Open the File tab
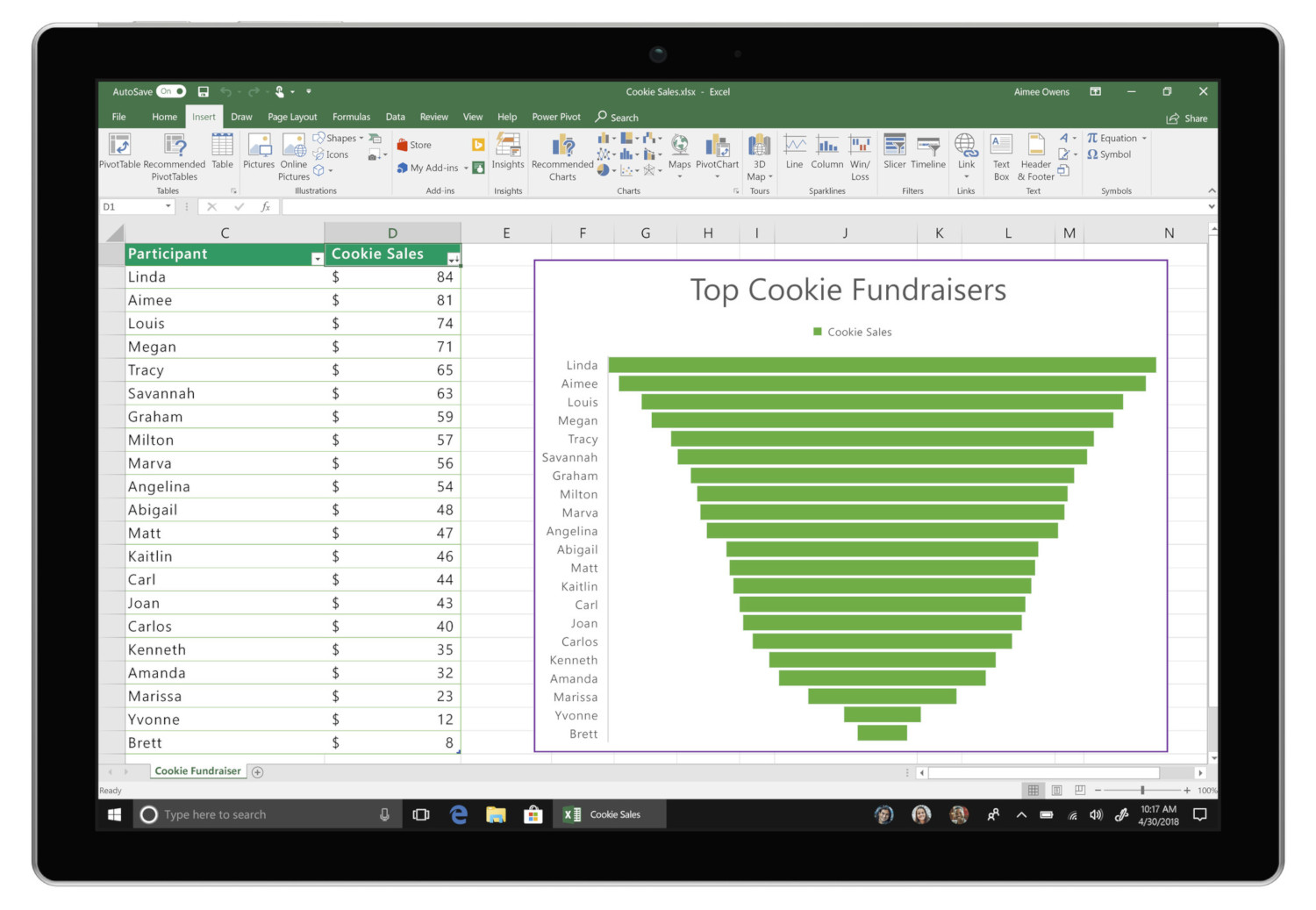The image size is (1316, 910). point(119,117)
